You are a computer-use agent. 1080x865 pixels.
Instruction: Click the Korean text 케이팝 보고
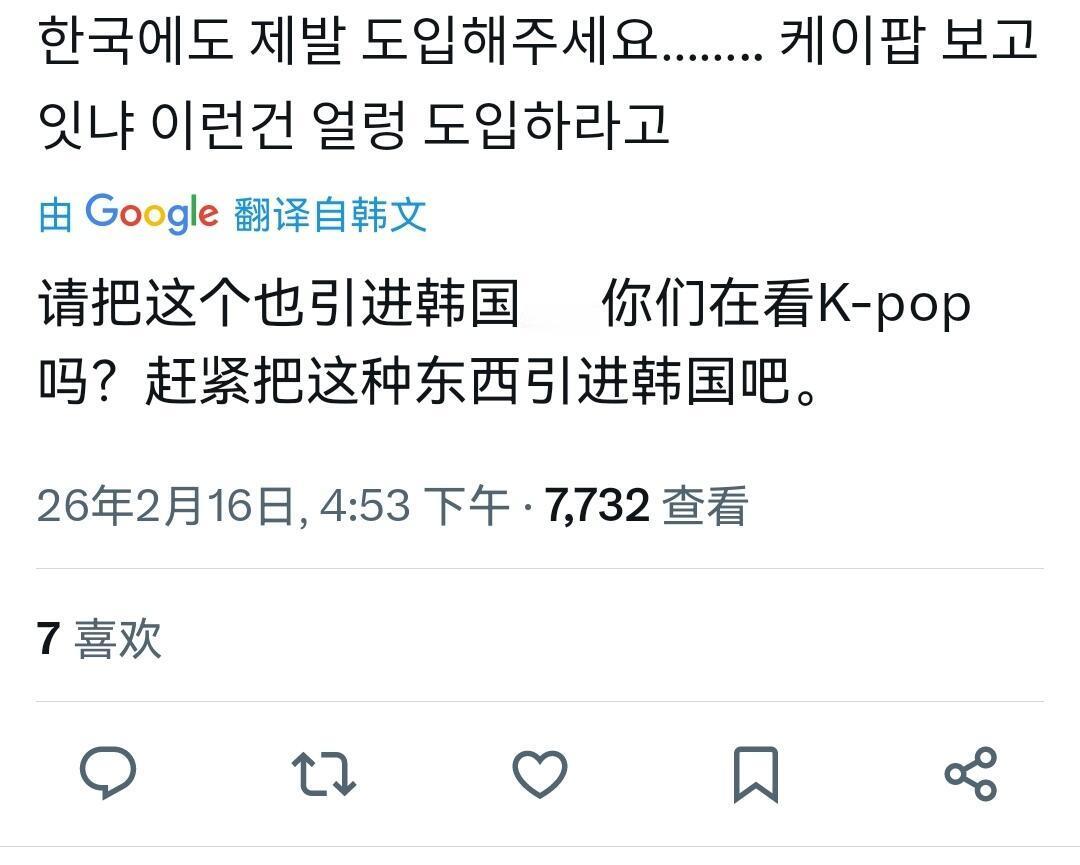click(x=908, y=41)
